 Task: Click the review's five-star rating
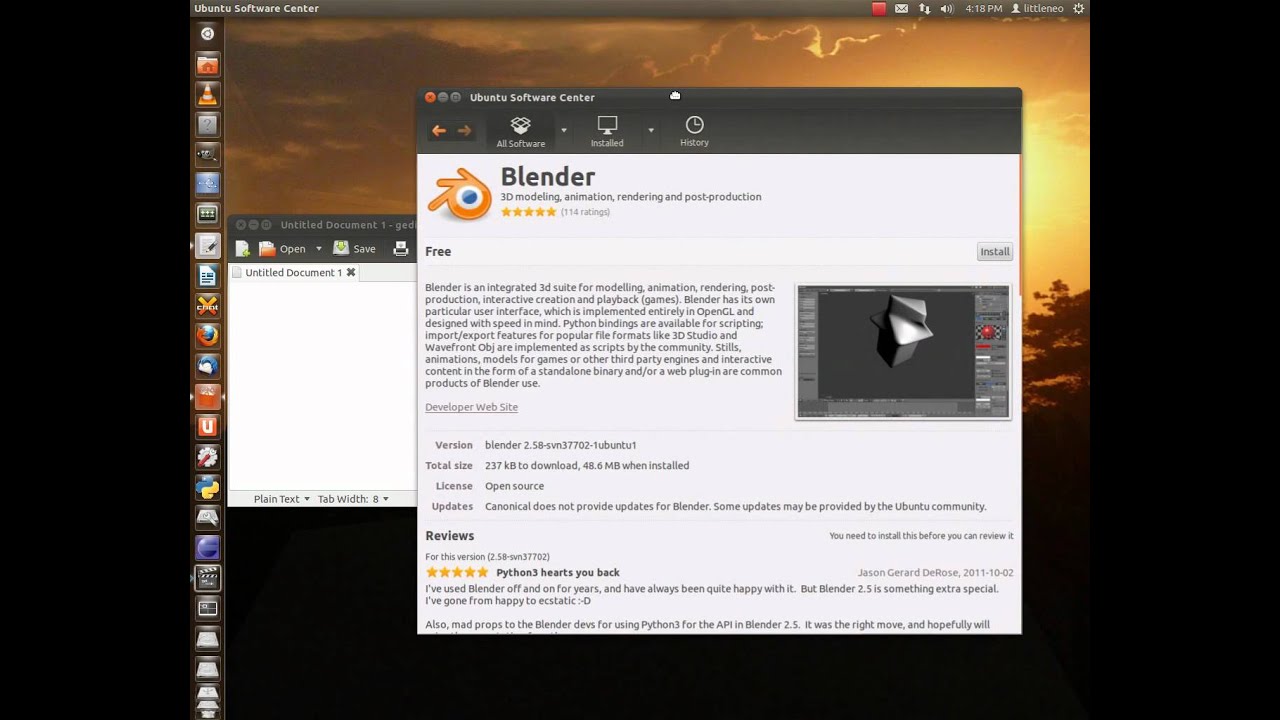click(457, 573)
